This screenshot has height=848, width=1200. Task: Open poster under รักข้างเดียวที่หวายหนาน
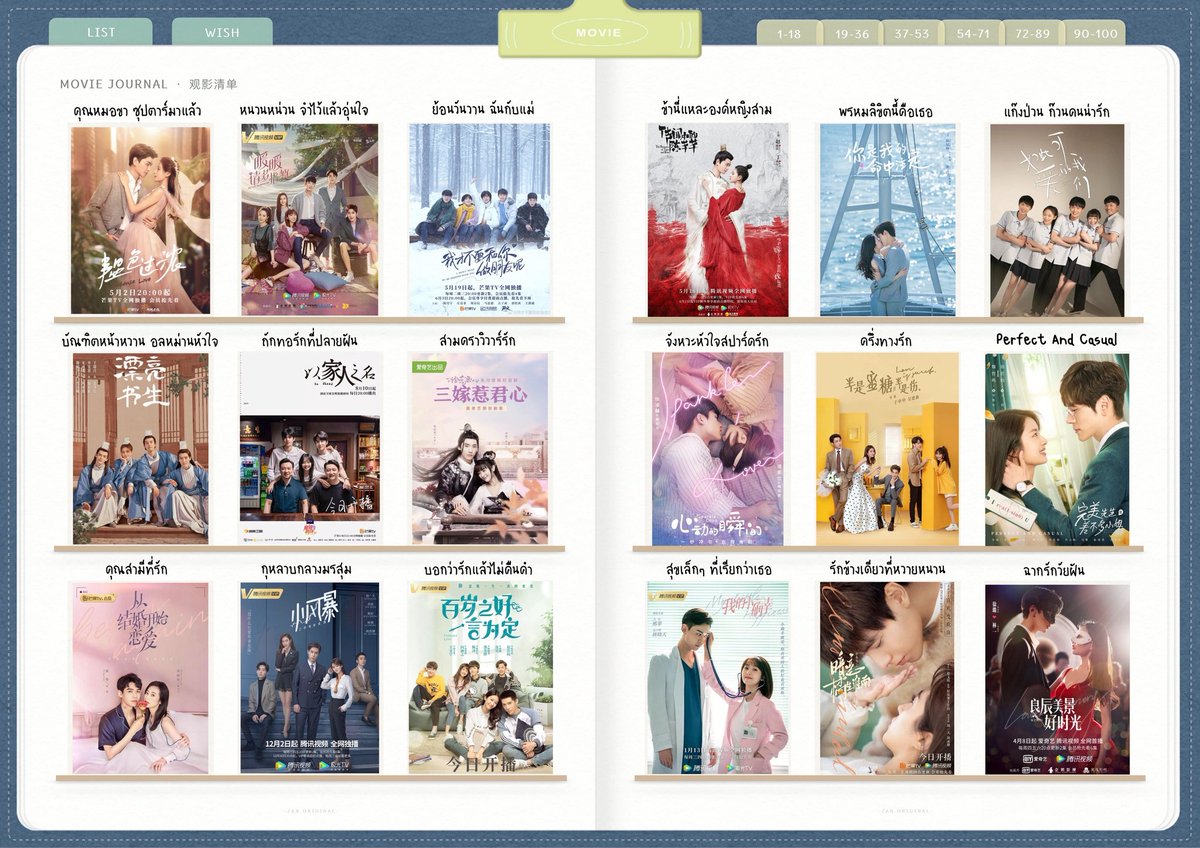click(x=887, y=678)
